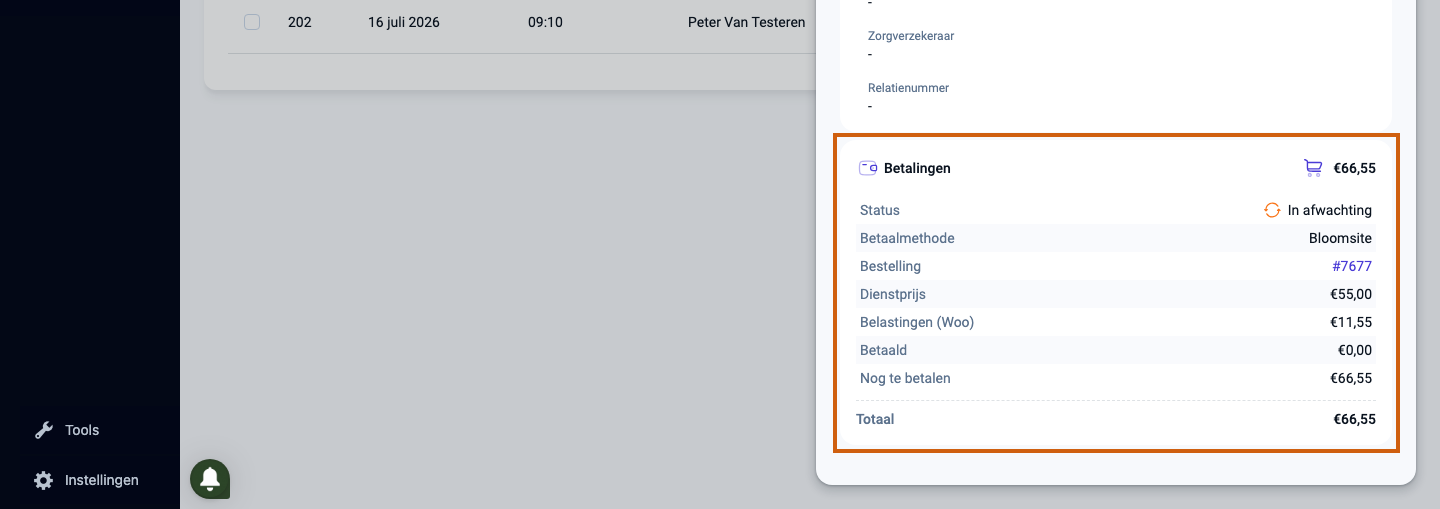Screen dimensions: 1440x509
Task: Click the Betaalmethode label
Action: pyautogui.click(x=907, y=238)
